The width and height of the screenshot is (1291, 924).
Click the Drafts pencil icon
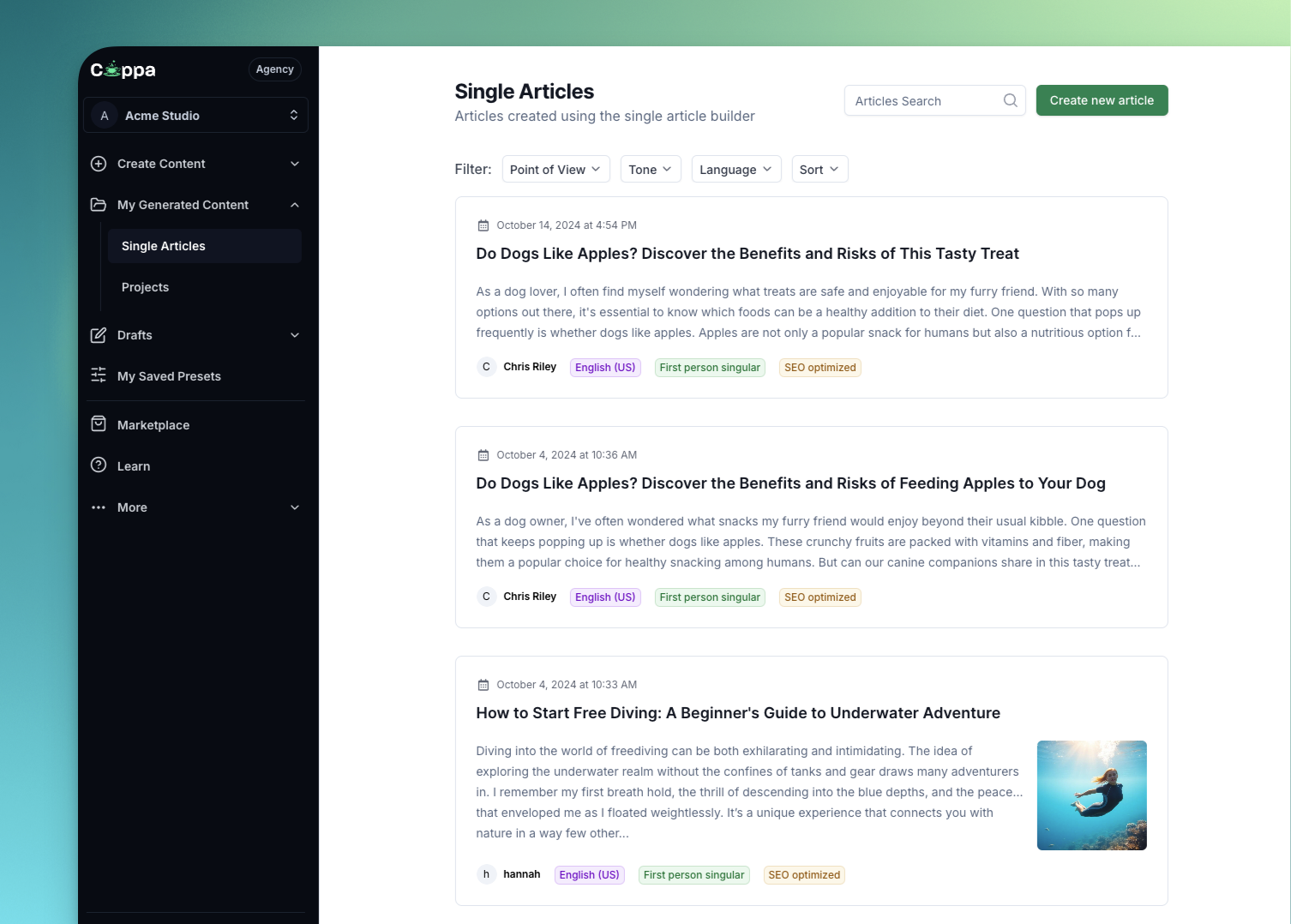(99, 335)
